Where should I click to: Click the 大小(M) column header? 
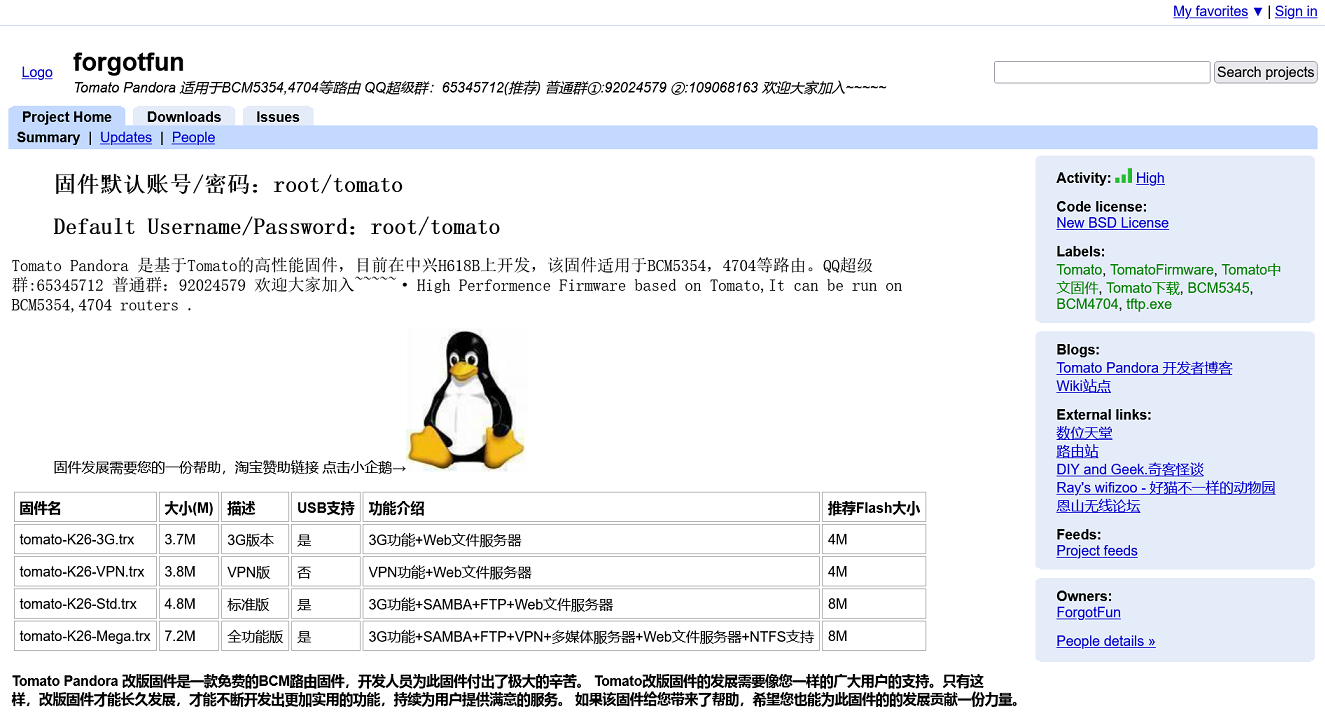pos(189,508)
